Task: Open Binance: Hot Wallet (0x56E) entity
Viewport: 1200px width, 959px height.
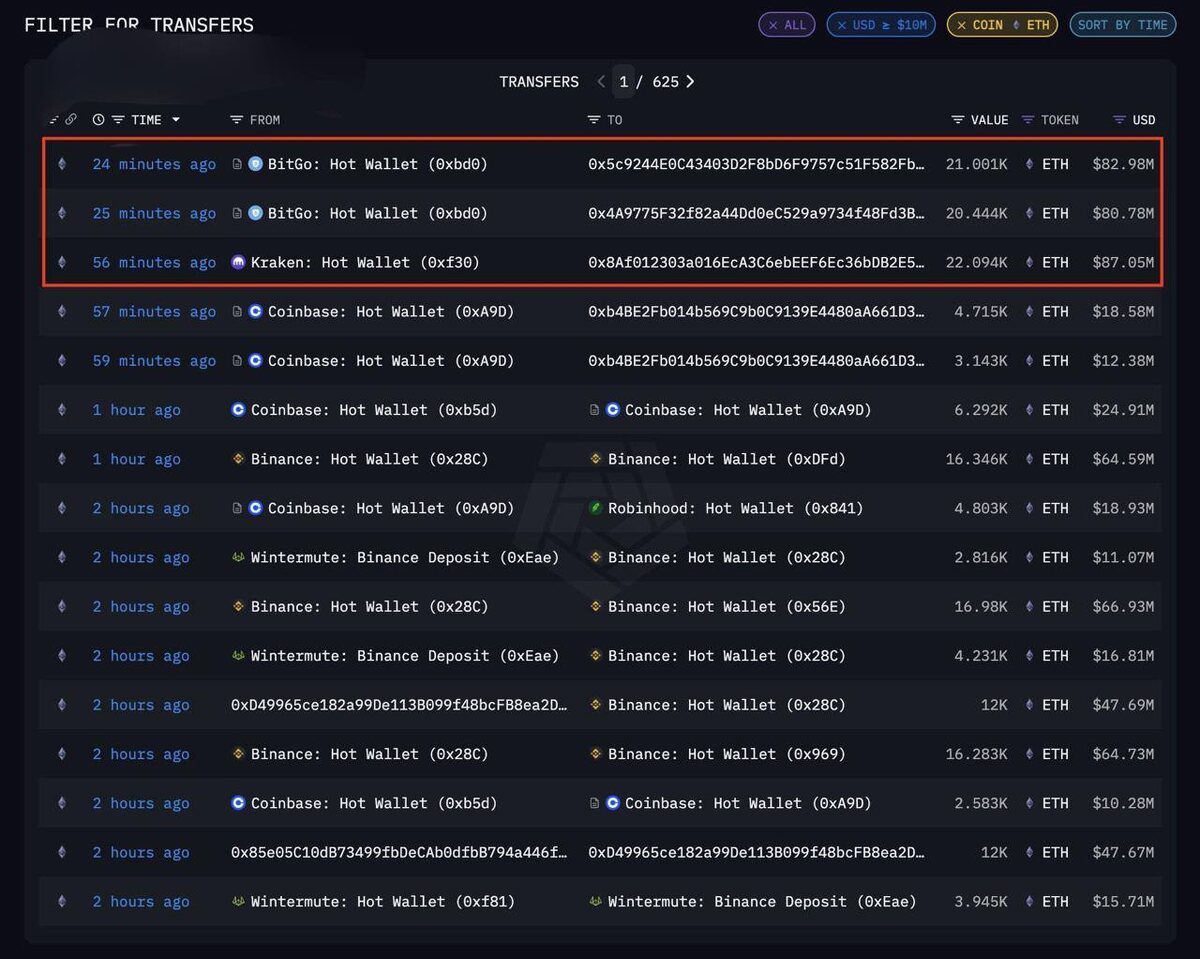Action: [727, 606]
